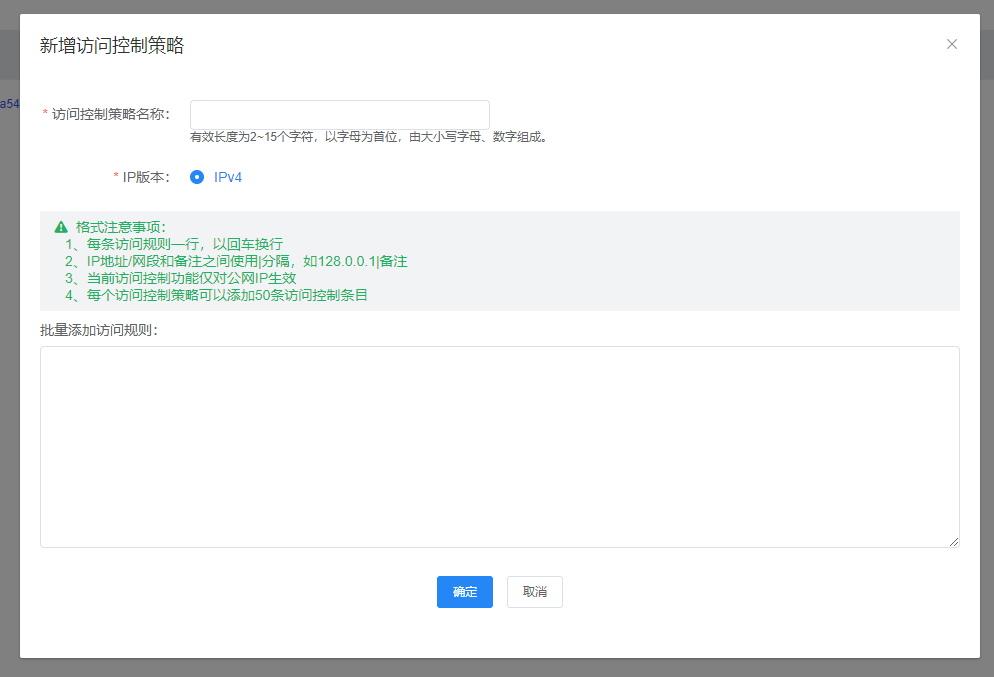
Task: Click the green warning triangle icon
Action: tap(61, 227)
